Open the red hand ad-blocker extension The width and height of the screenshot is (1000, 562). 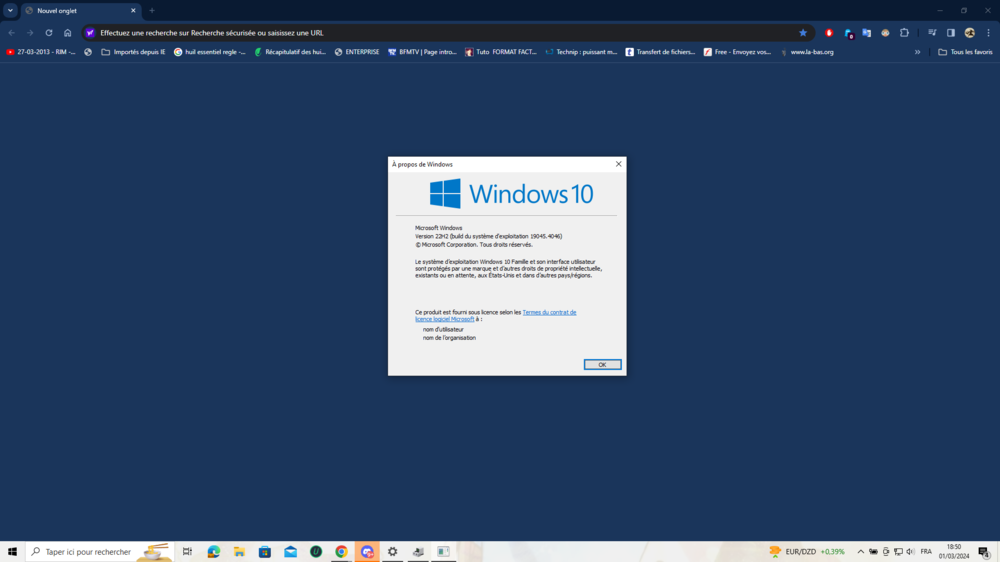(x=829, y=33)
